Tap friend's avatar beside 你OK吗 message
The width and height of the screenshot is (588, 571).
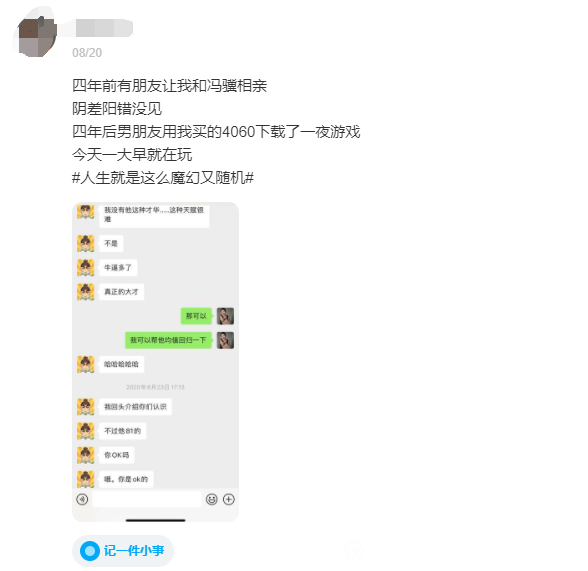[x=86, y=455]
